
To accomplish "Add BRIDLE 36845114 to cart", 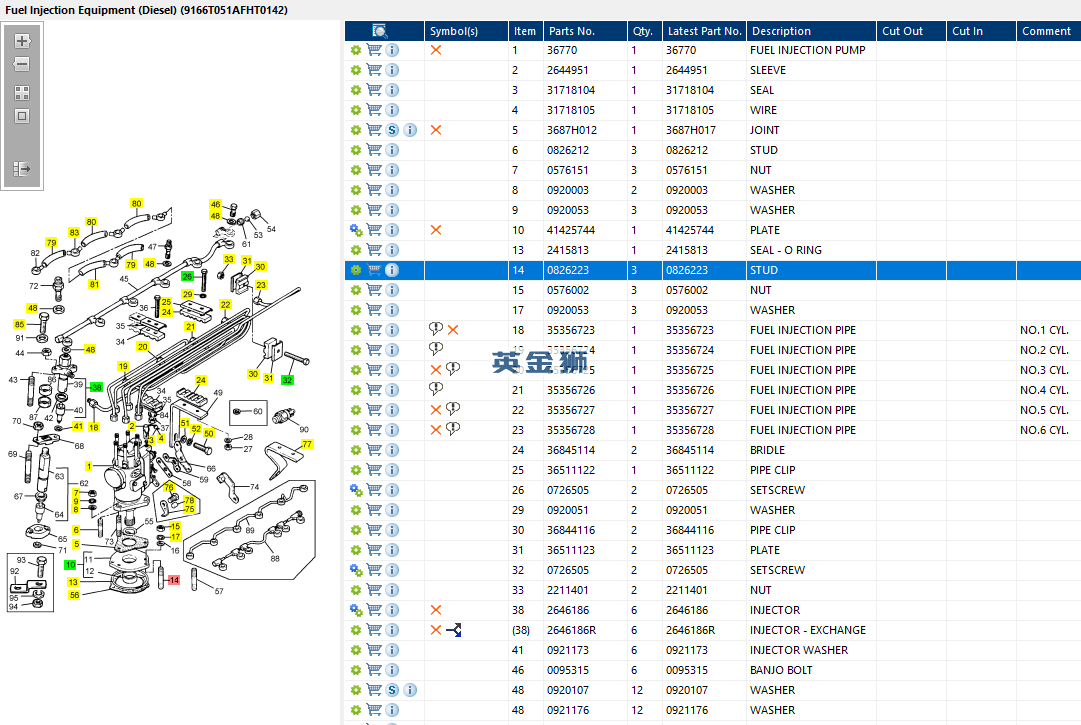I will (374, 449).
